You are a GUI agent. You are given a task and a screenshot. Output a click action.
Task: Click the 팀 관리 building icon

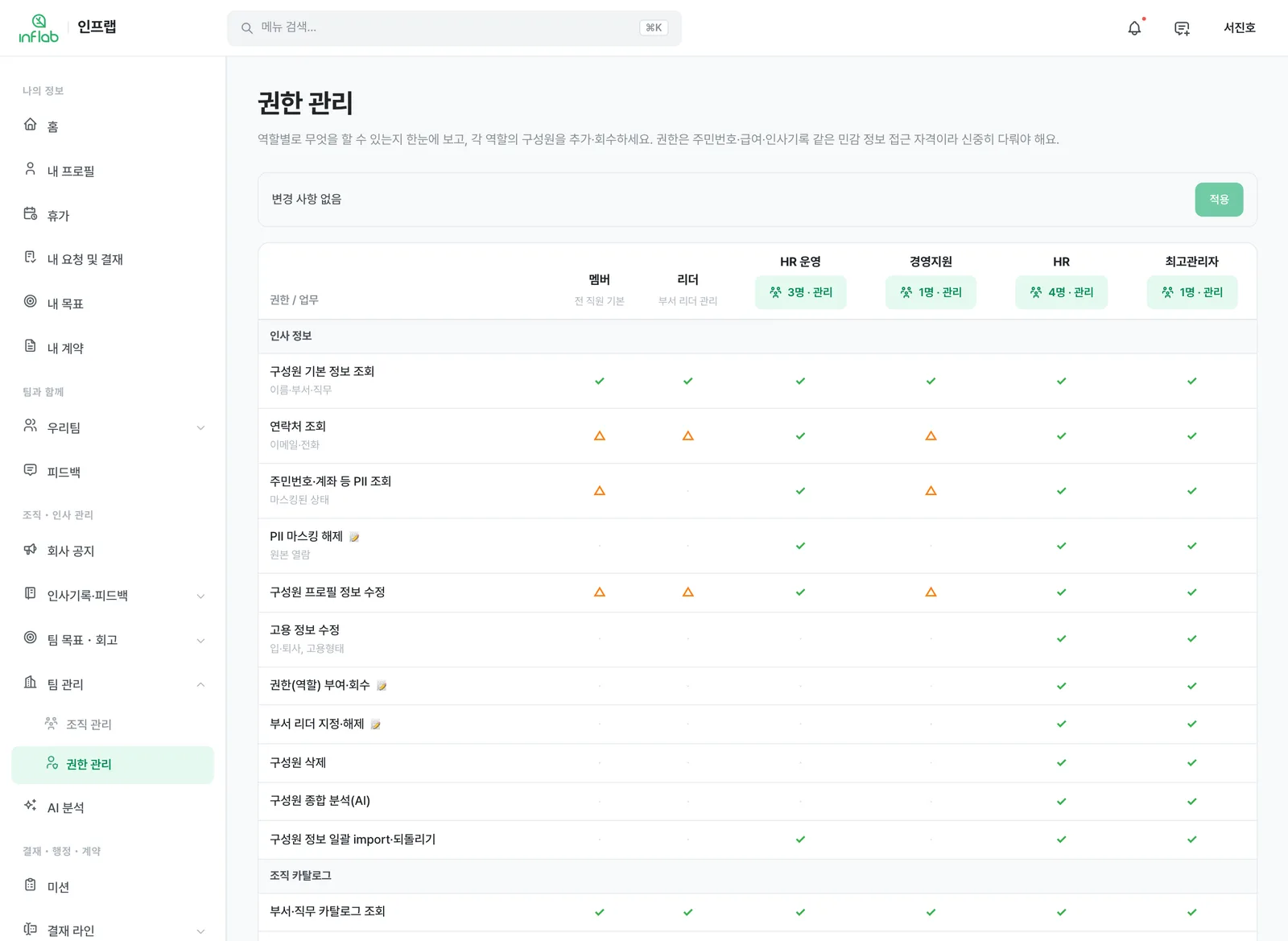(x=31, y=683)
